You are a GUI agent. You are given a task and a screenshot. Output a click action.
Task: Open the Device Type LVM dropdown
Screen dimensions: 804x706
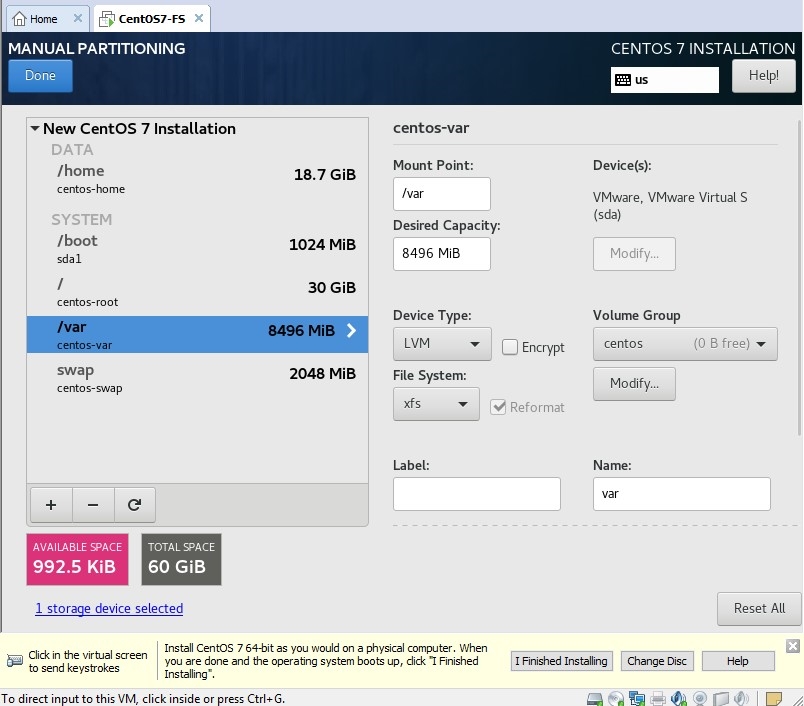pos(441,344)
